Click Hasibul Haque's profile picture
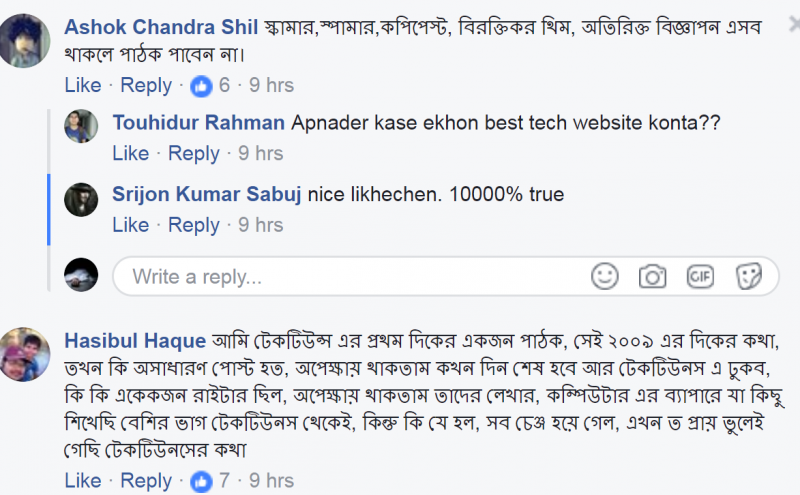Image resolution: width=800 pixels, height=495 pixels. click(25, 357)
